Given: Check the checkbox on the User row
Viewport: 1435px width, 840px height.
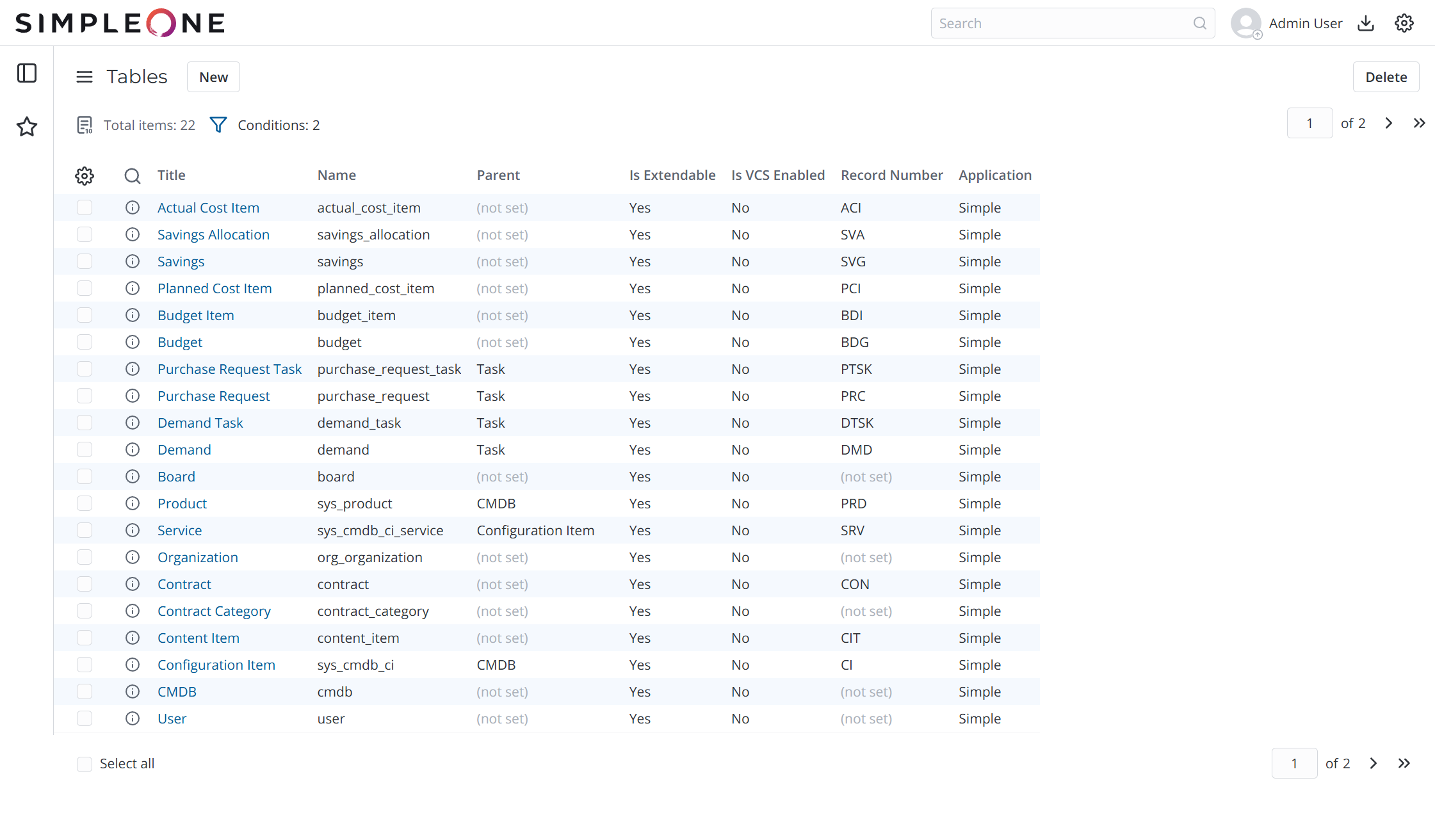Looking at the screenshot, I should [84, 718].
